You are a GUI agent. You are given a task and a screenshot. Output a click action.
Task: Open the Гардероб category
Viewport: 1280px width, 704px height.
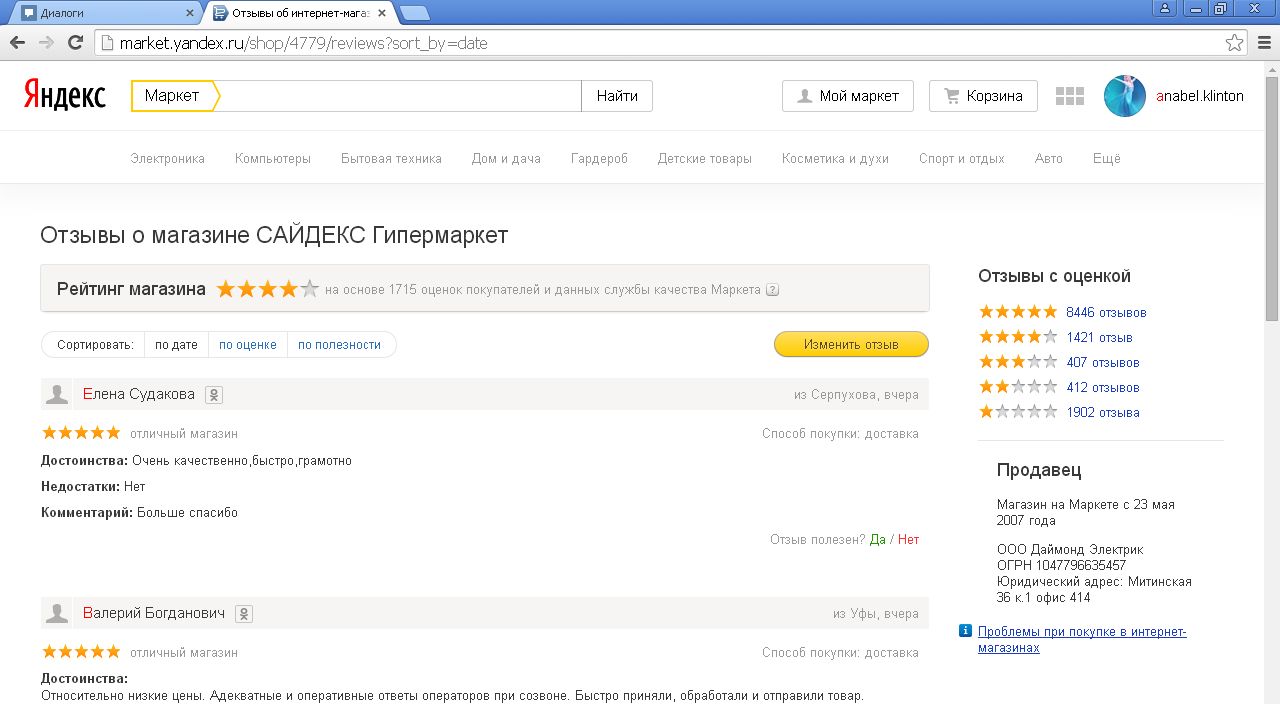599,158
